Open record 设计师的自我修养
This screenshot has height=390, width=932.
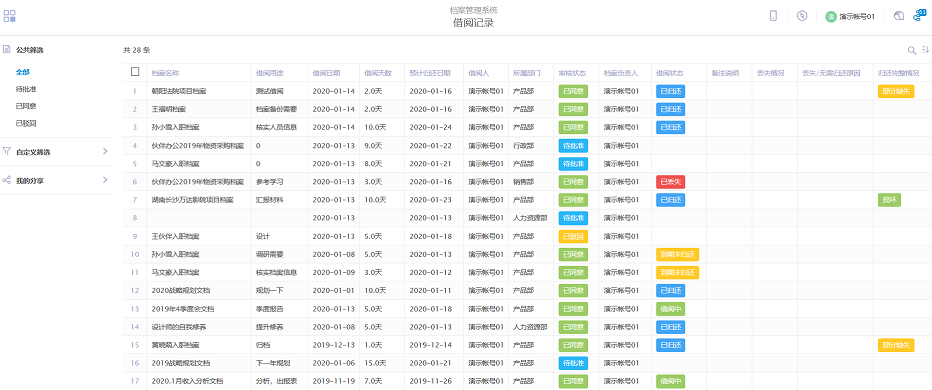coord(179,327)
